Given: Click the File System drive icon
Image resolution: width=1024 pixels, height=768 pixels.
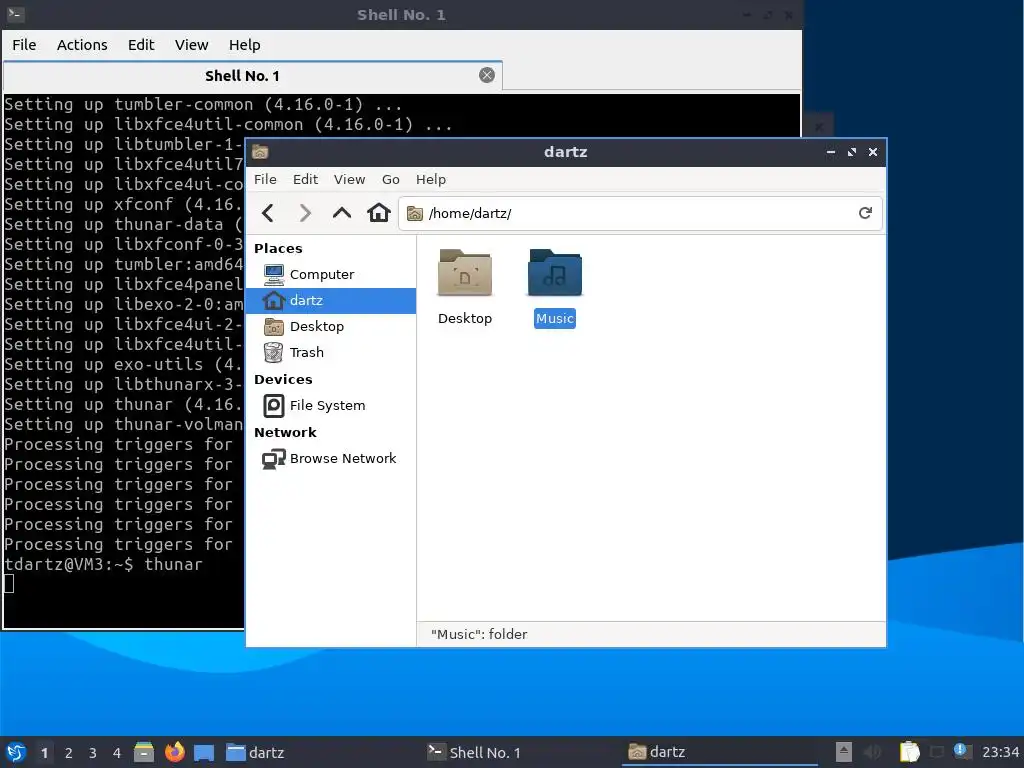Looking at the screenshot, I should point(274,406).
